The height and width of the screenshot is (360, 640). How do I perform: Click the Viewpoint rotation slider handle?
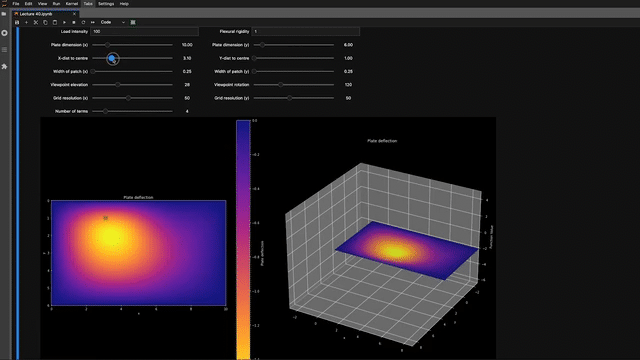pyautogui.click(x=280, y=85)
